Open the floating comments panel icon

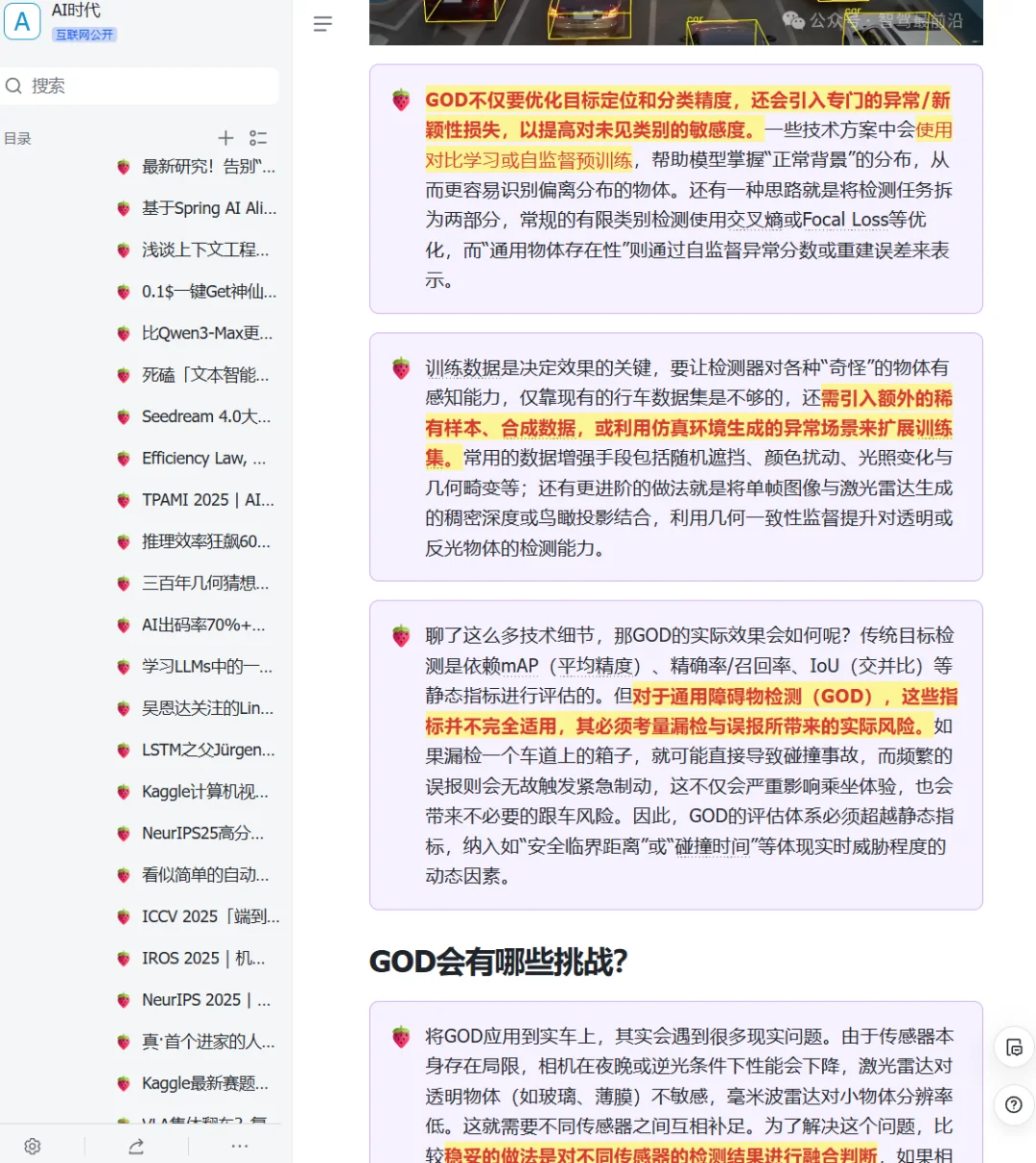1013,1048
